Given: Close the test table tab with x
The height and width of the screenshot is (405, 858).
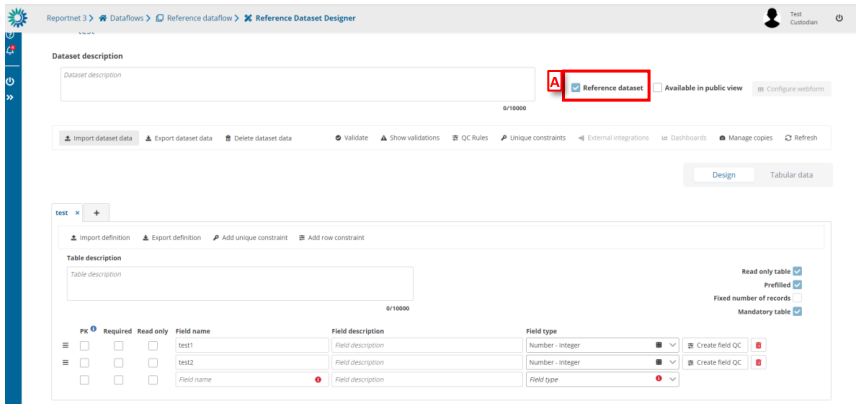Looking at the screenshot, I should (x=75, y=213).
